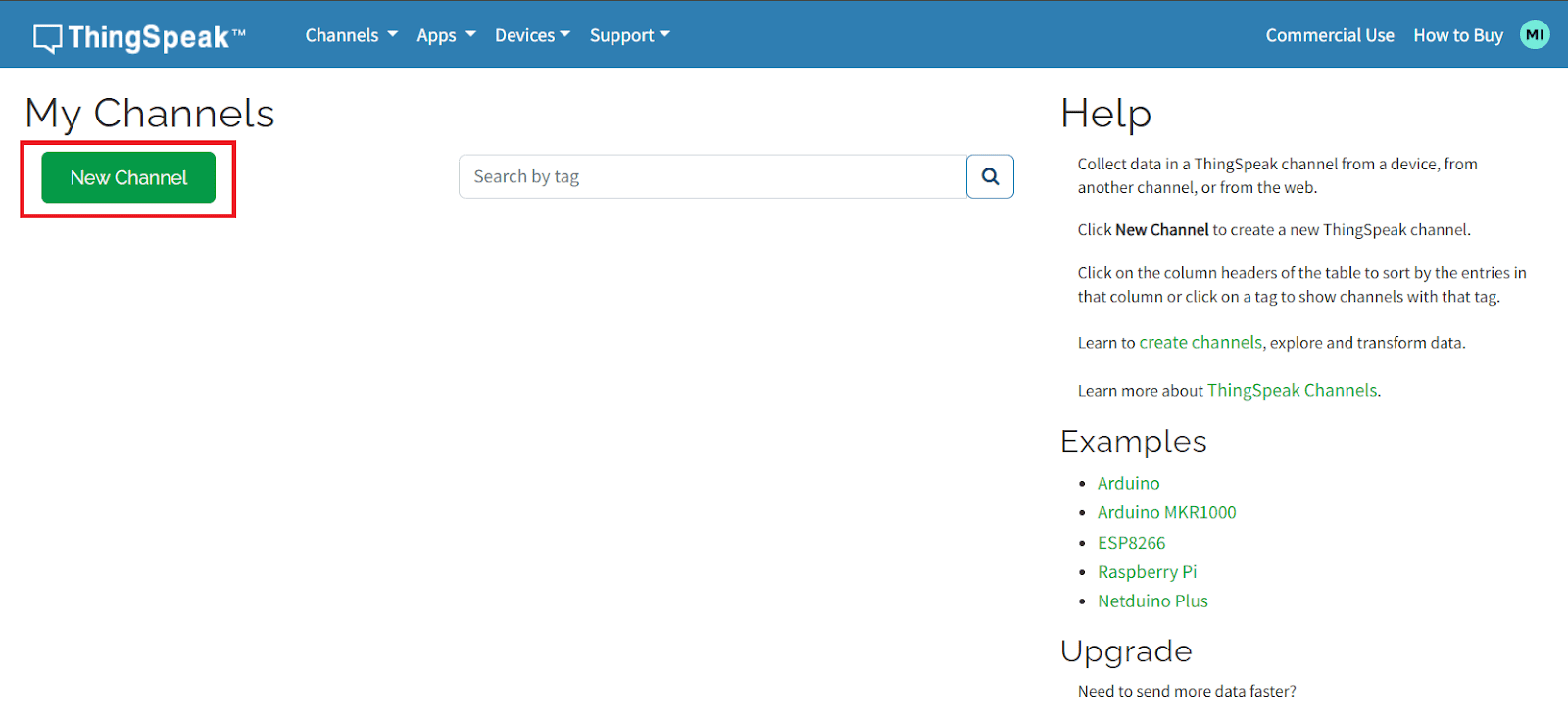Open the Arduino example link
This screenshot has height=721, width=1568.
point(1128,483)
